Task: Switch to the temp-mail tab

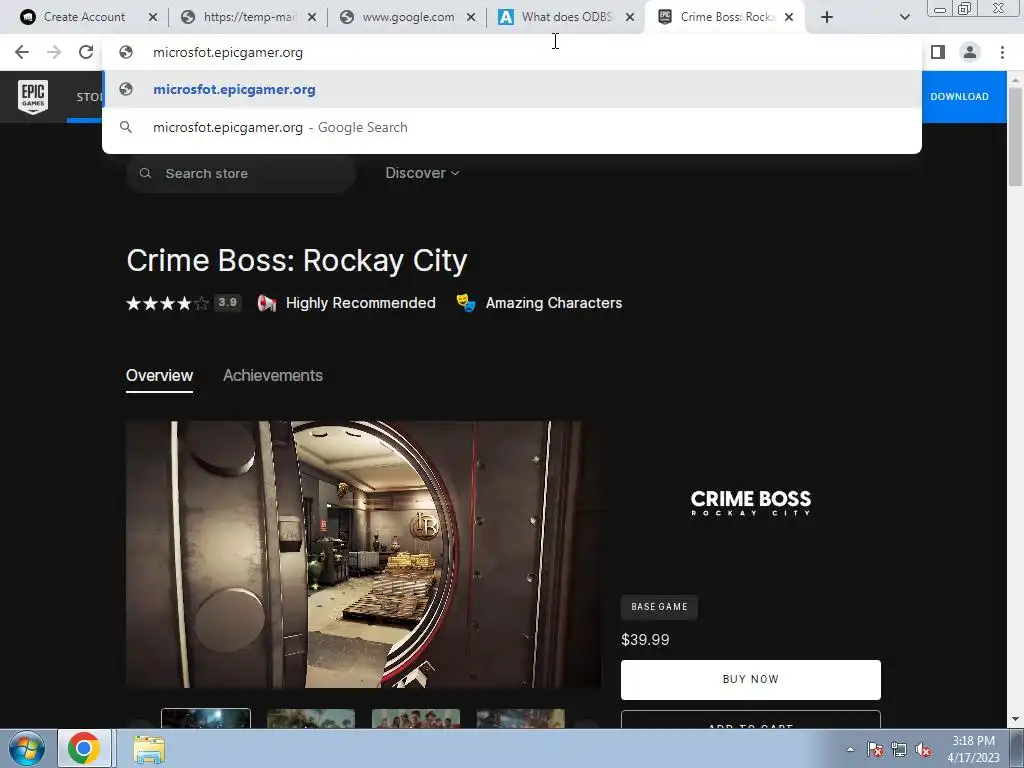Action: 249,17
